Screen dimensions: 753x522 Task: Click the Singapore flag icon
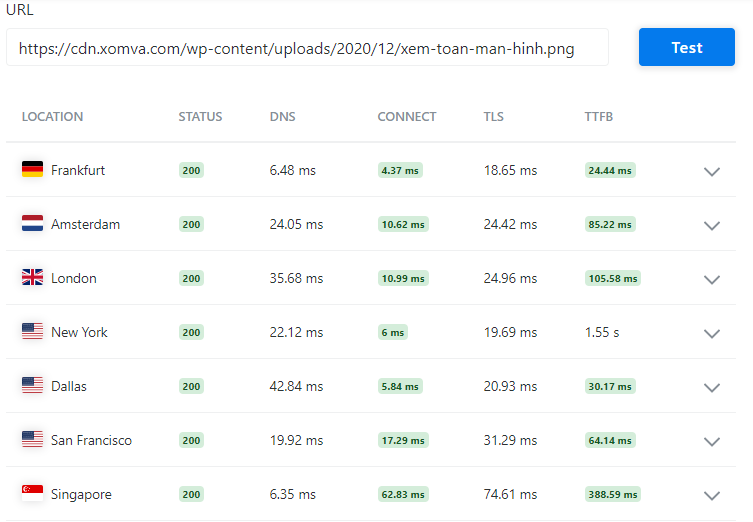tap(32, 494)
